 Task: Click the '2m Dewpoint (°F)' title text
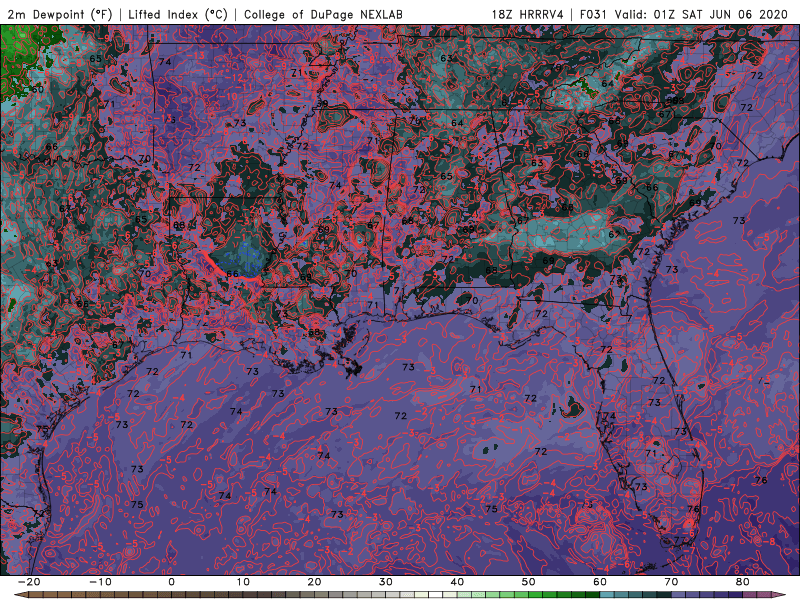tap(60, 15)
